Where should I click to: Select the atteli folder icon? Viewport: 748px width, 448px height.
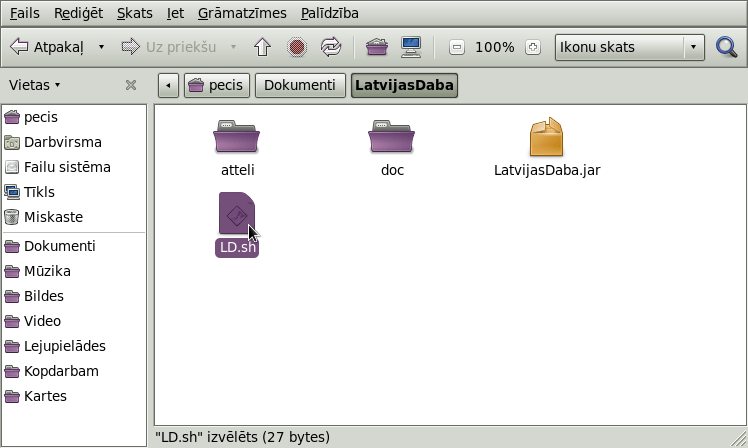pyautogui.click(x=237, y=137)
